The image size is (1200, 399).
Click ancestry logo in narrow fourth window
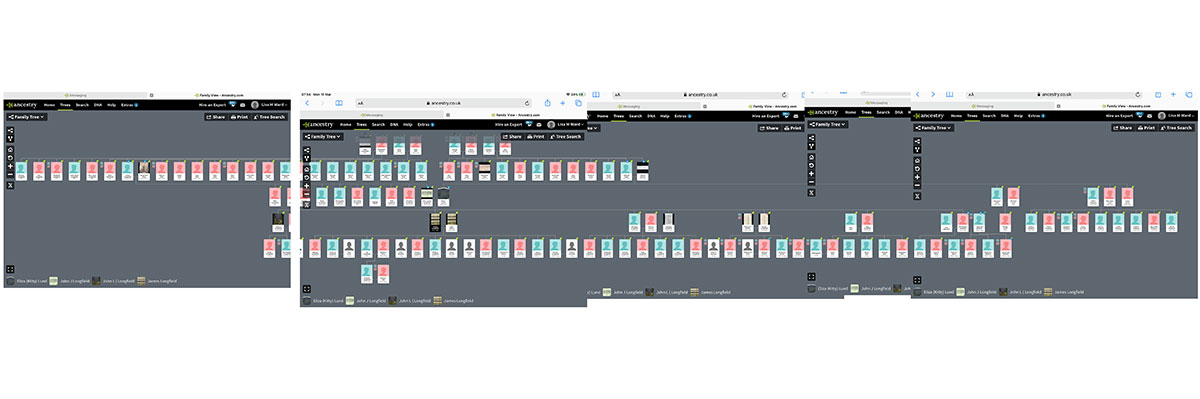823,112
